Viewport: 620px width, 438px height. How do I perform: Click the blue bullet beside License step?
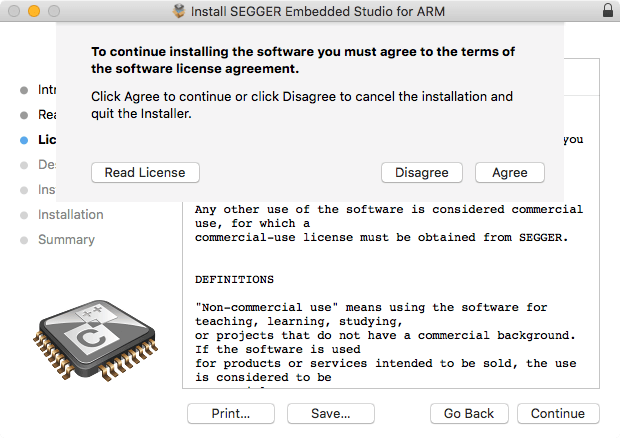[x=24, y=140]
